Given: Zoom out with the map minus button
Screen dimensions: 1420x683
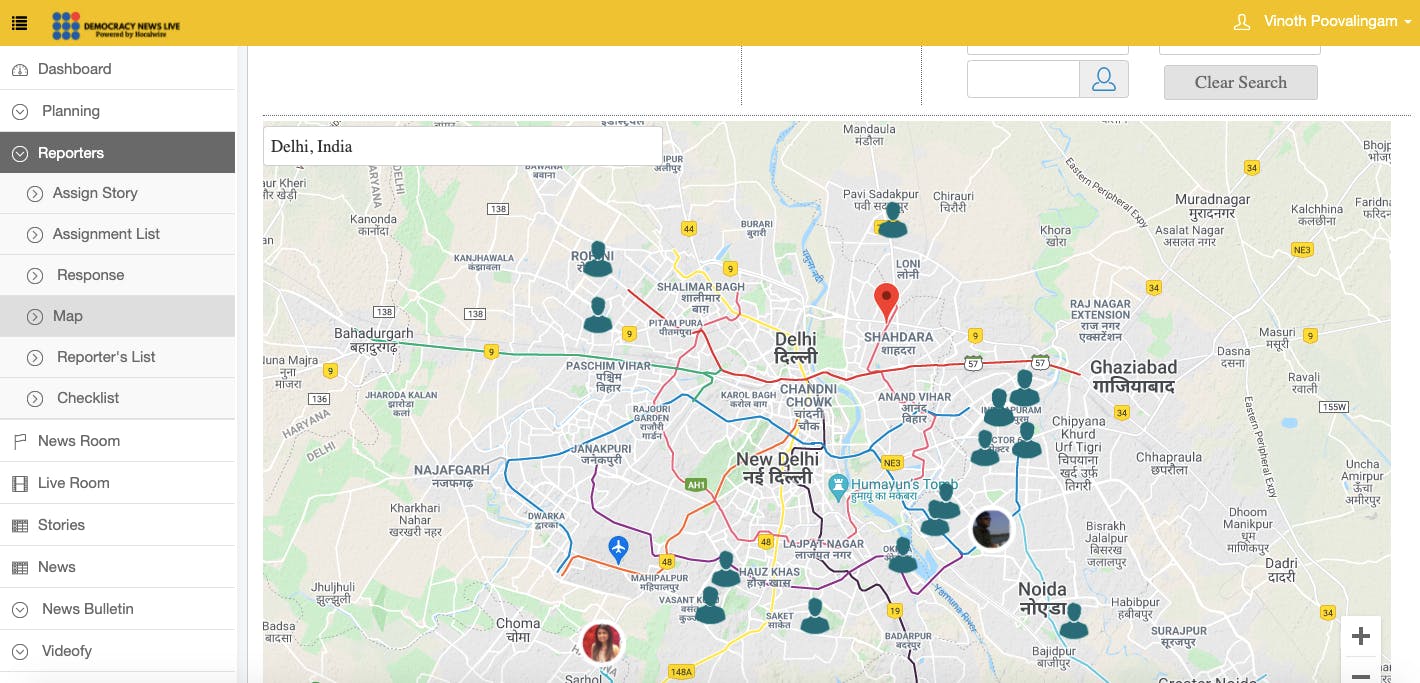Looking at the screenshot, I should (1360, 674).
